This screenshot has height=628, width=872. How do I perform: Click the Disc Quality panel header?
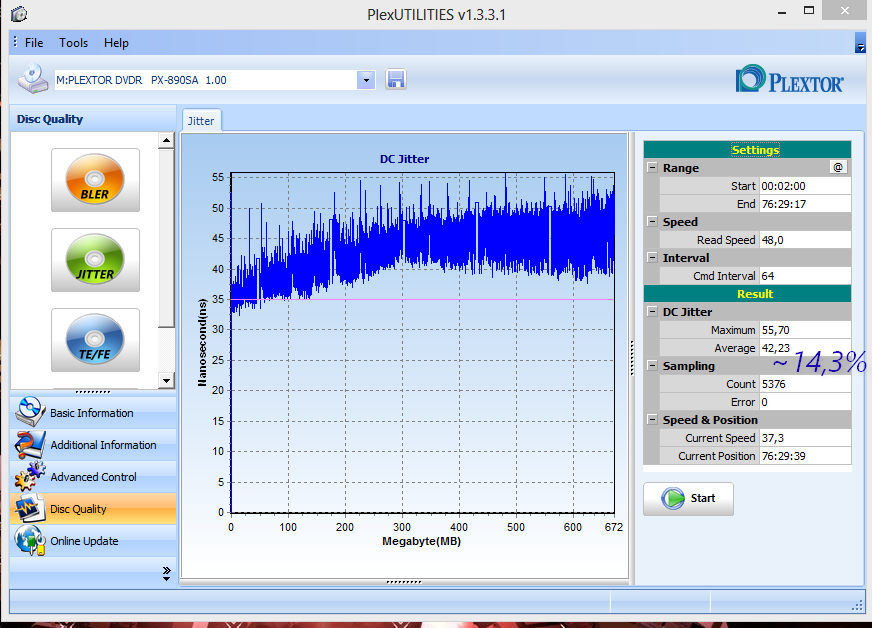tap(93, 118)
